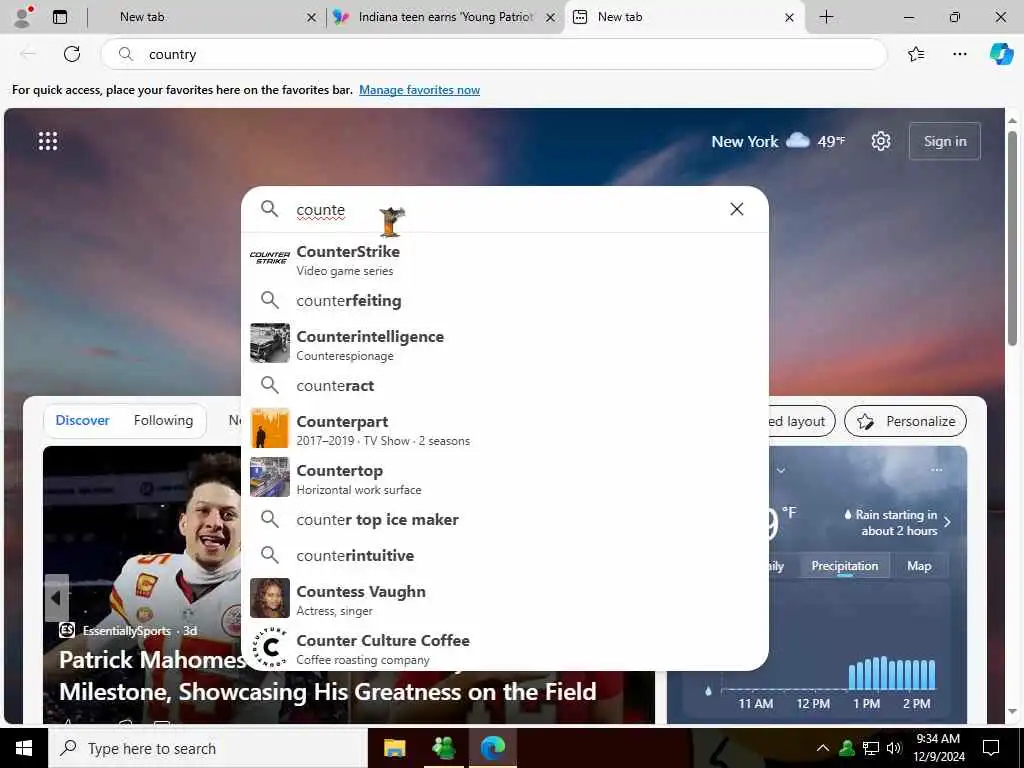Clear search box with X icon

[737, 209]
